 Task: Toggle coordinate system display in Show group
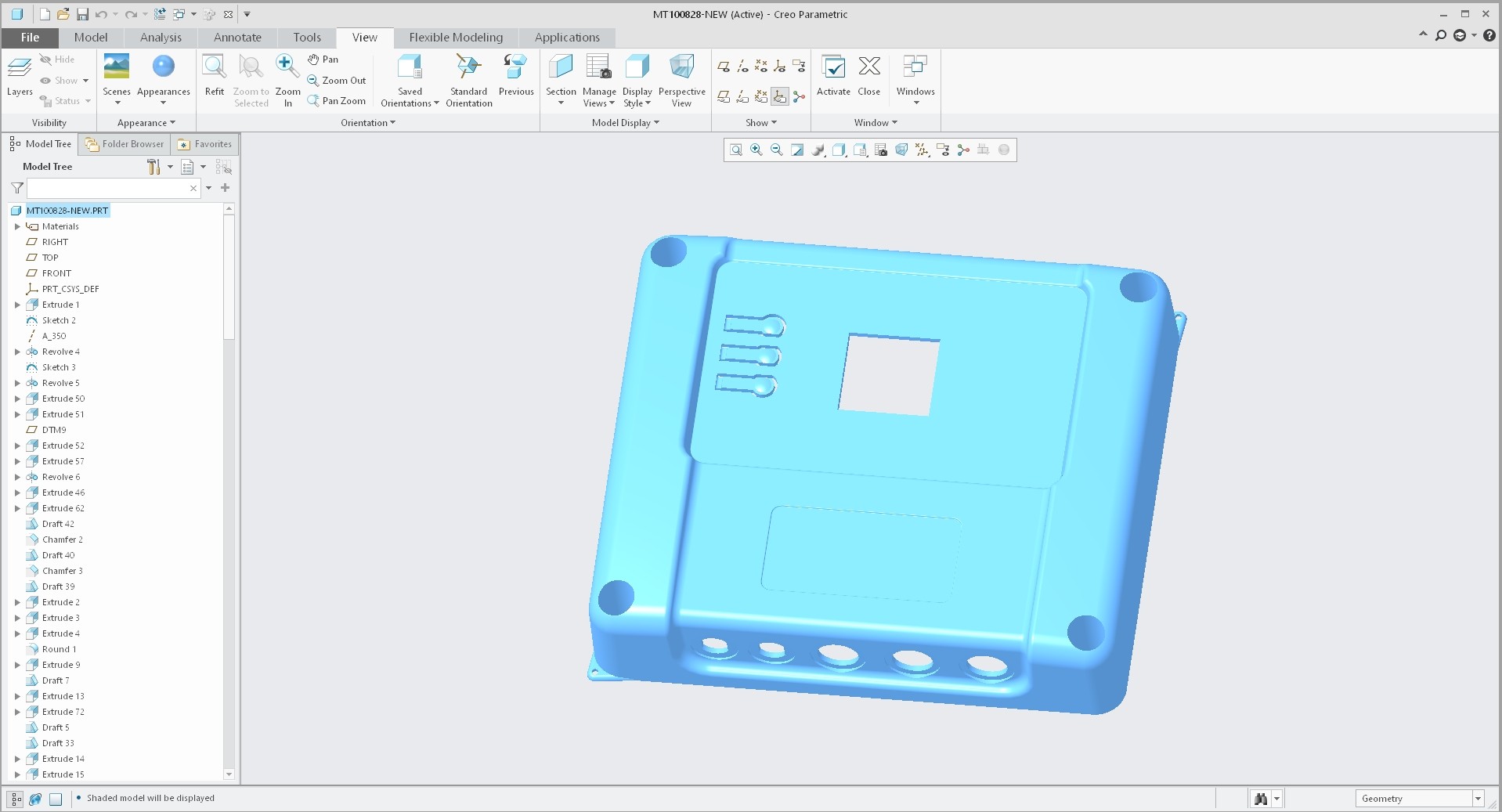pyautogui.click(x=780, y=67)
